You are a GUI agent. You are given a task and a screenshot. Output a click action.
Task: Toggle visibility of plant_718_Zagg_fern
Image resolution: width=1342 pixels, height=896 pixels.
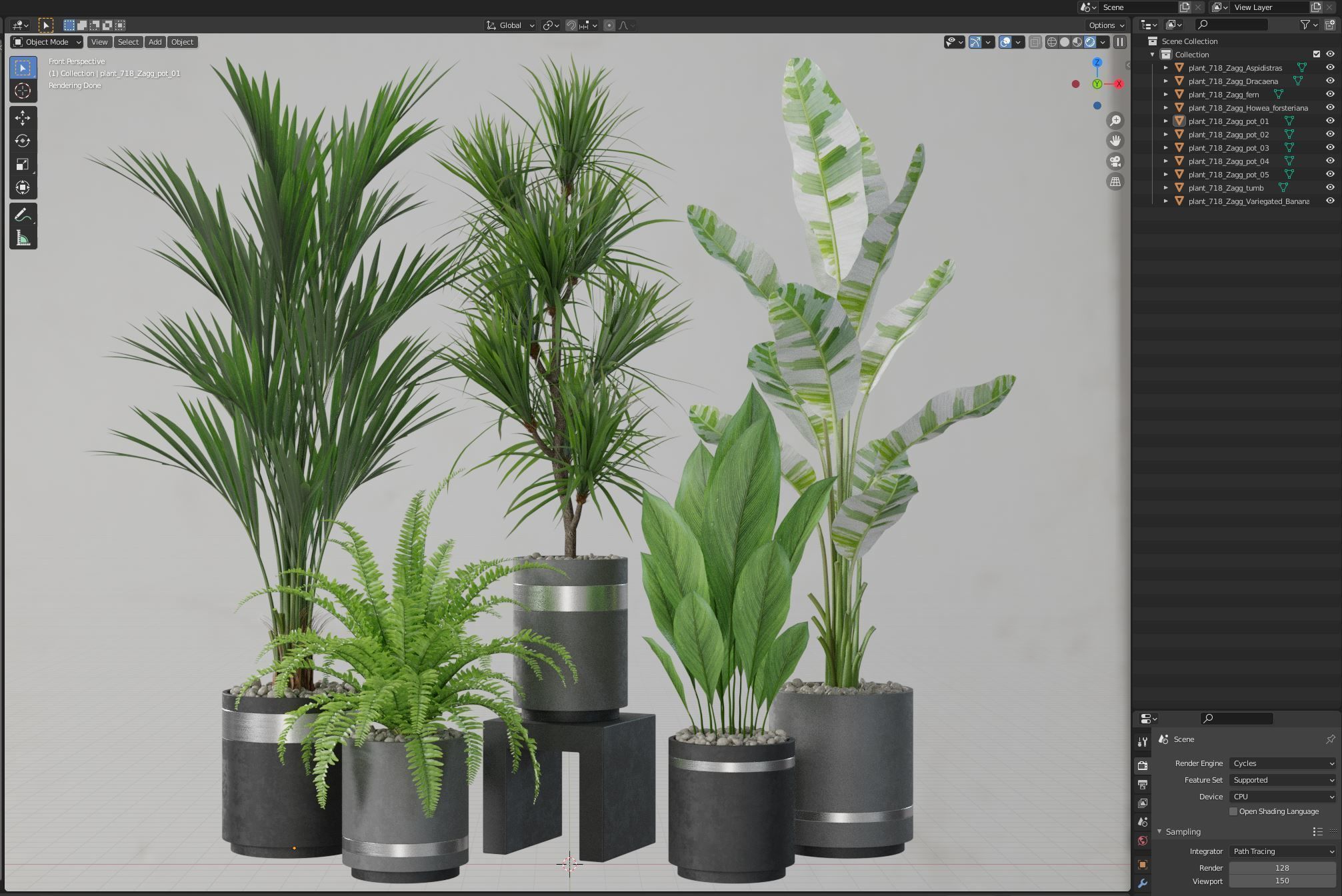click(x=1330, y=94)
